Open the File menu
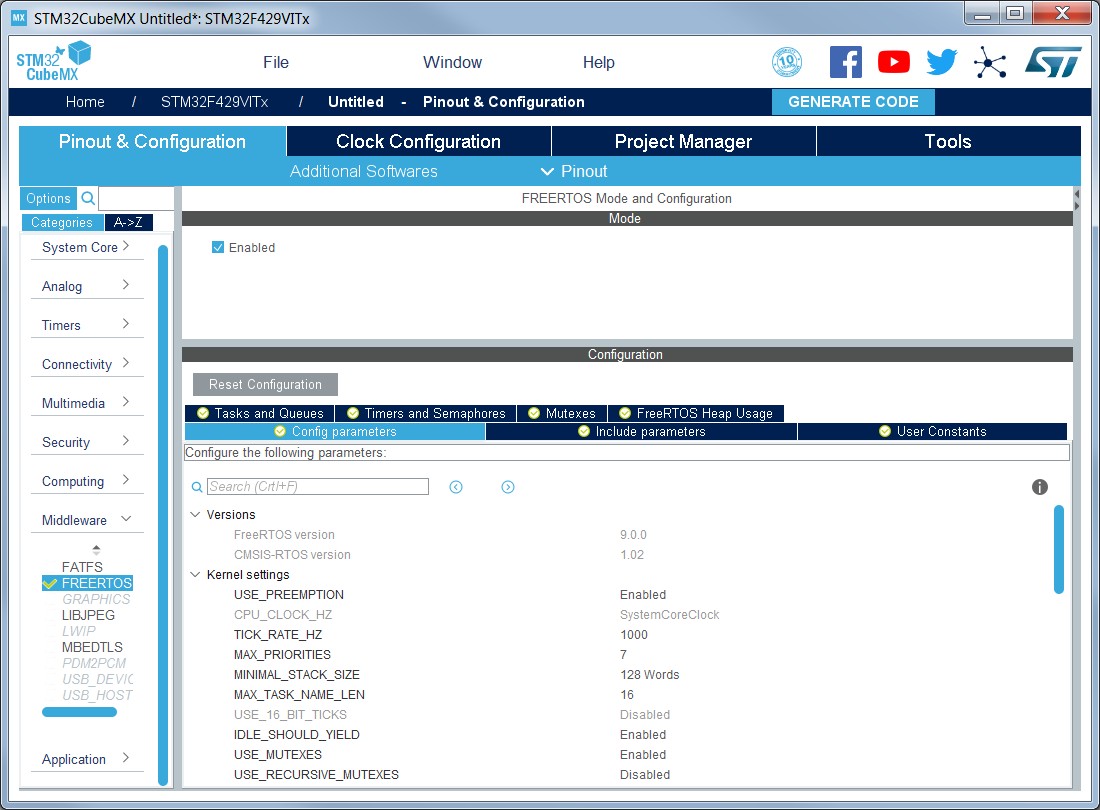The width and height of the screenshot is (1100, 810). pyautogui.click(x=276, y=62)
